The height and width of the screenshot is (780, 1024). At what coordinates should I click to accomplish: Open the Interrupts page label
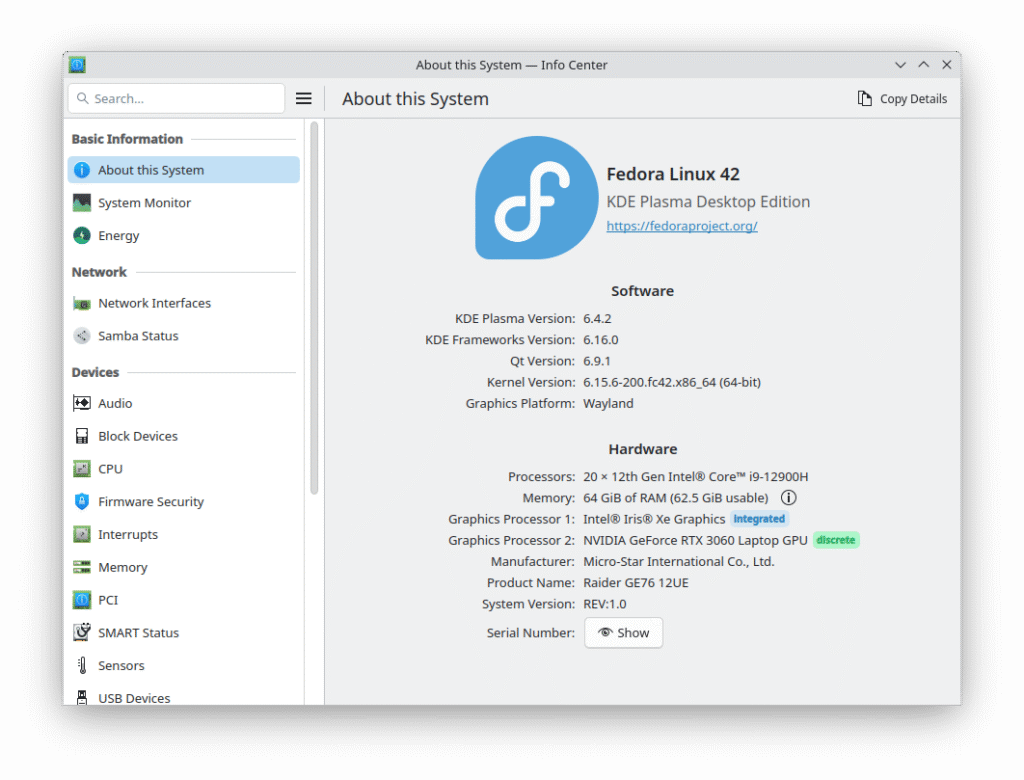tap(128, 534)
